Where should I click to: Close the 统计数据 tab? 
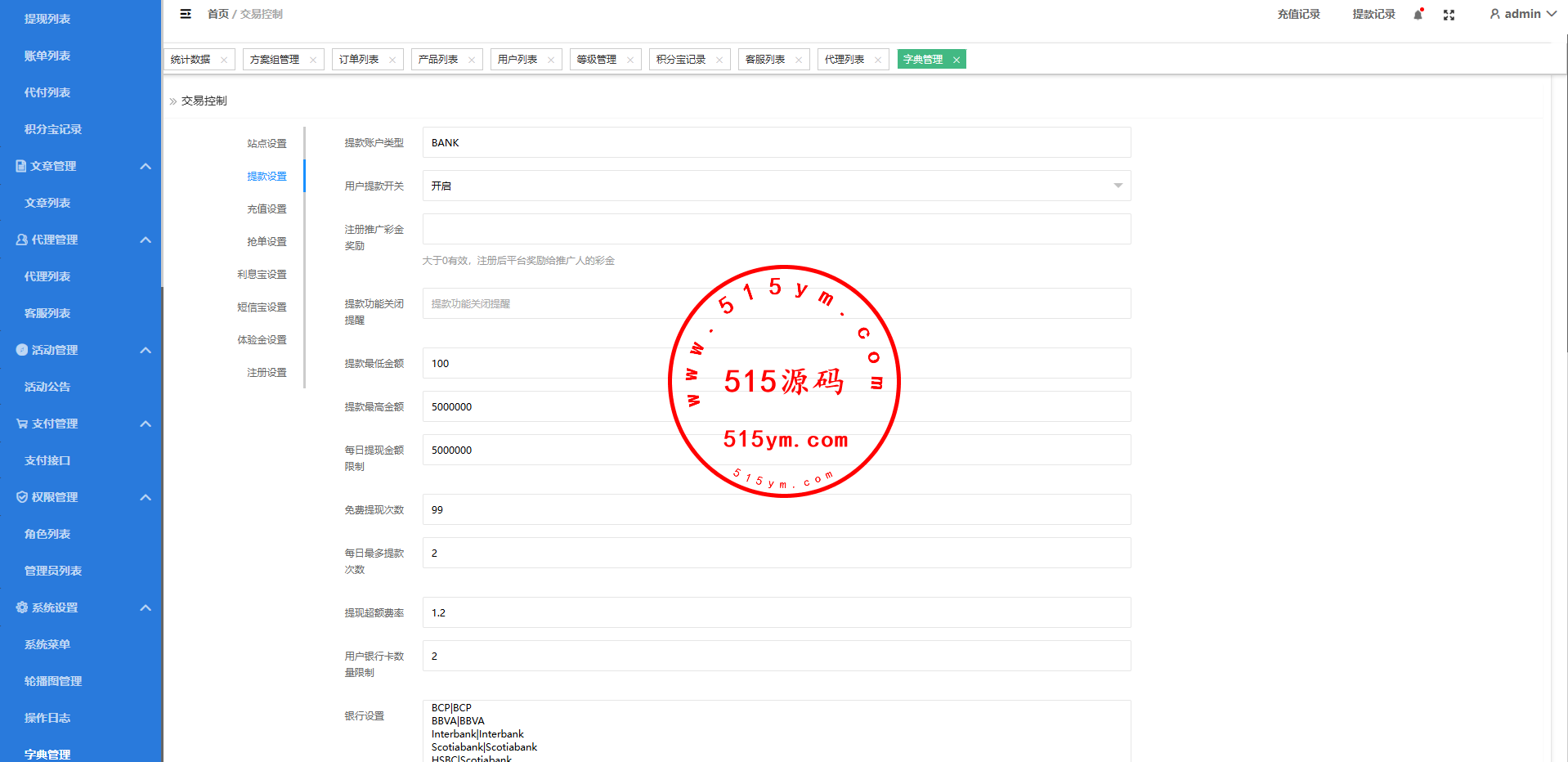coord(224,60)
